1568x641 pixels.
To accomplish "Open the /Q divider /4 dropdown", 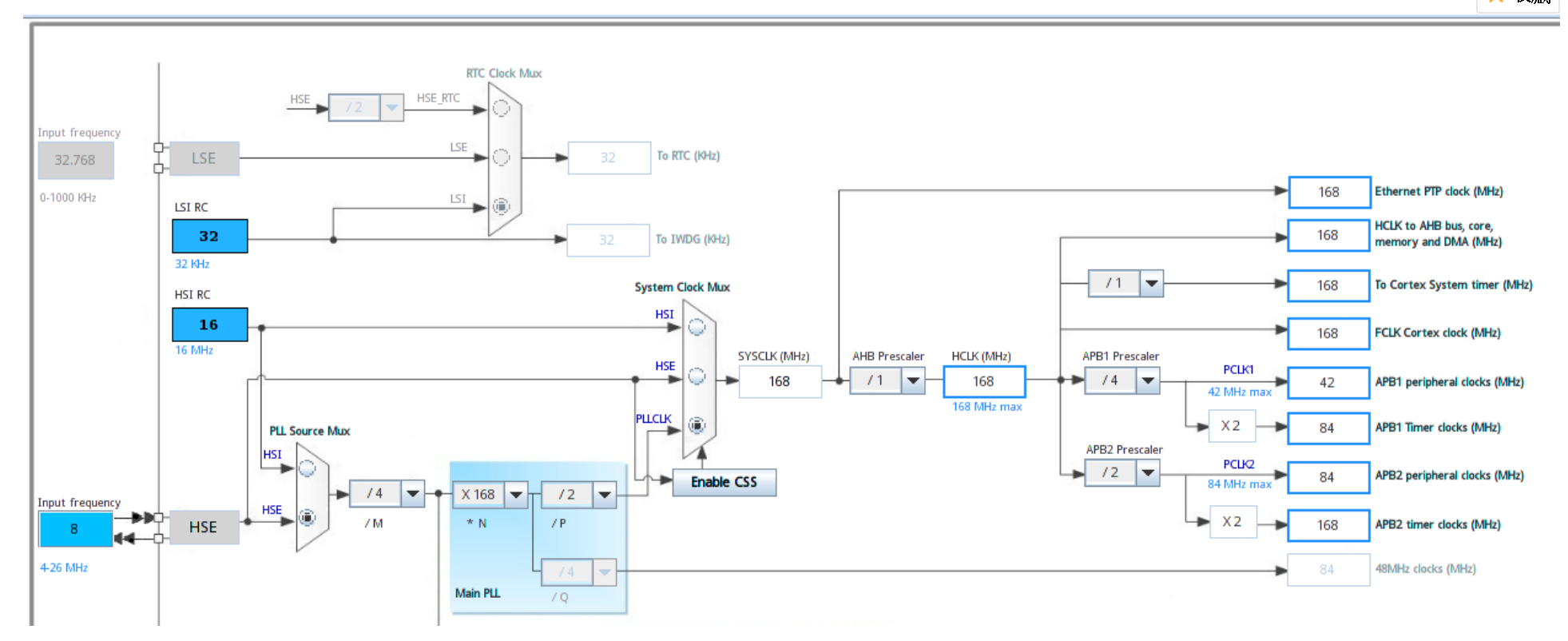I will [605, 572].
